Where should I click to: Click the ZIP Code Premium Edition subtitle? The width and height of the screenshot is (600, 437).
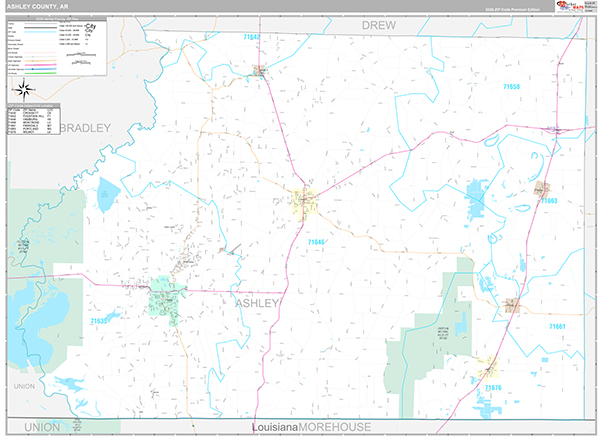[513, 9]
